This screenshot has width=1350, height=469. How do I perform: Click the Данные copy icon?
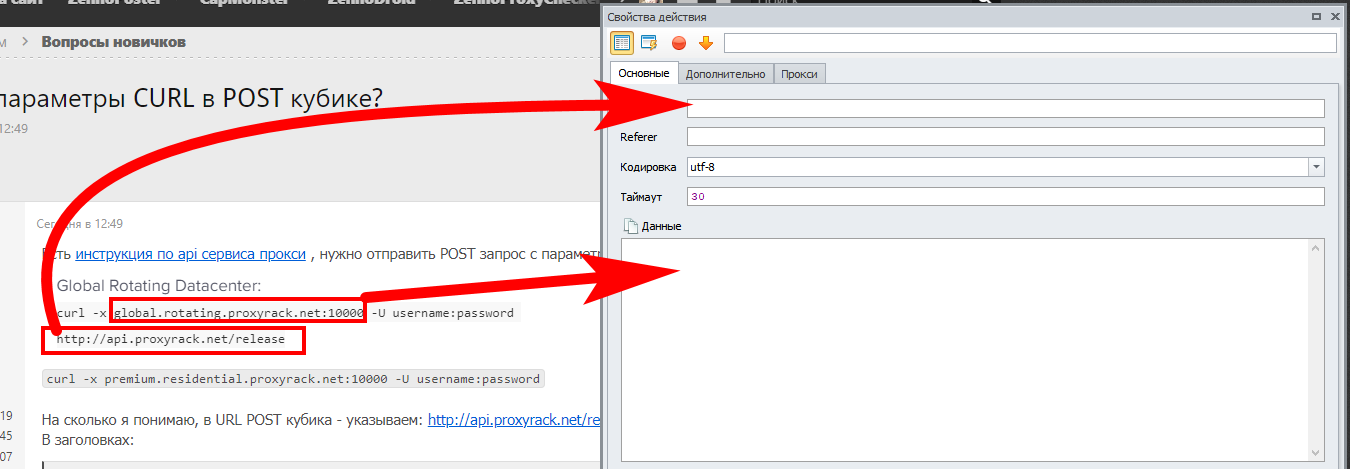630,226
